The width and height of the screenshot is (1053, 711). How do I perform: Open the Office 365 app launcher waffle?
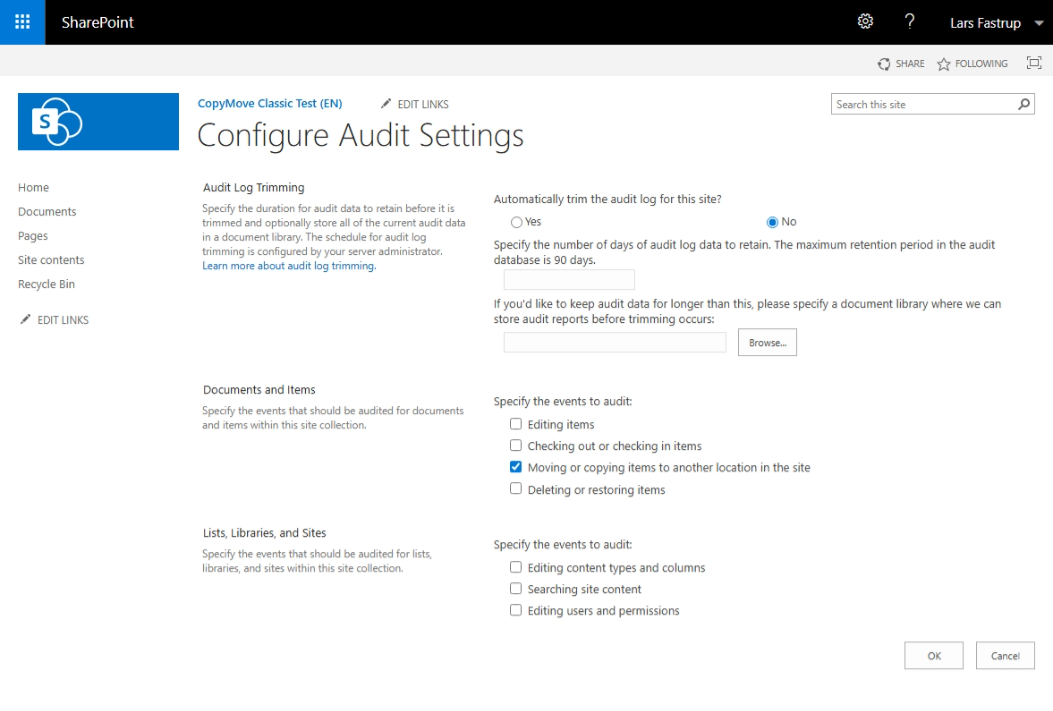pos(21,22)
